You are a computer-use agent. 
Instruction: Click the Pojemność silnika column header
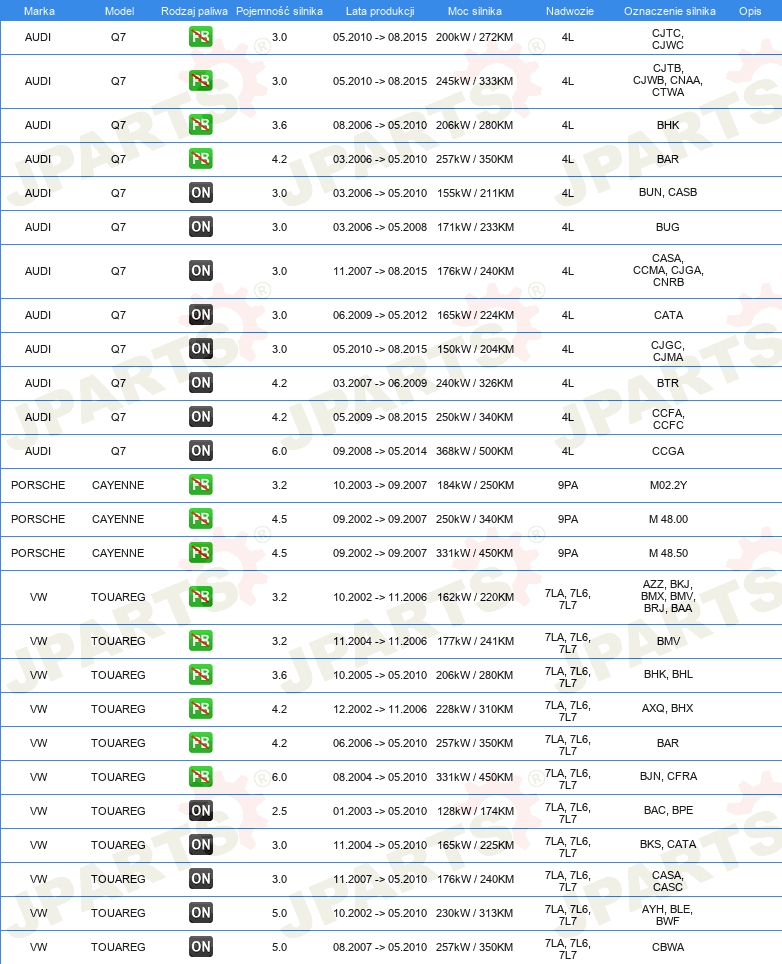pyautogui.click(x=279, y=11)
